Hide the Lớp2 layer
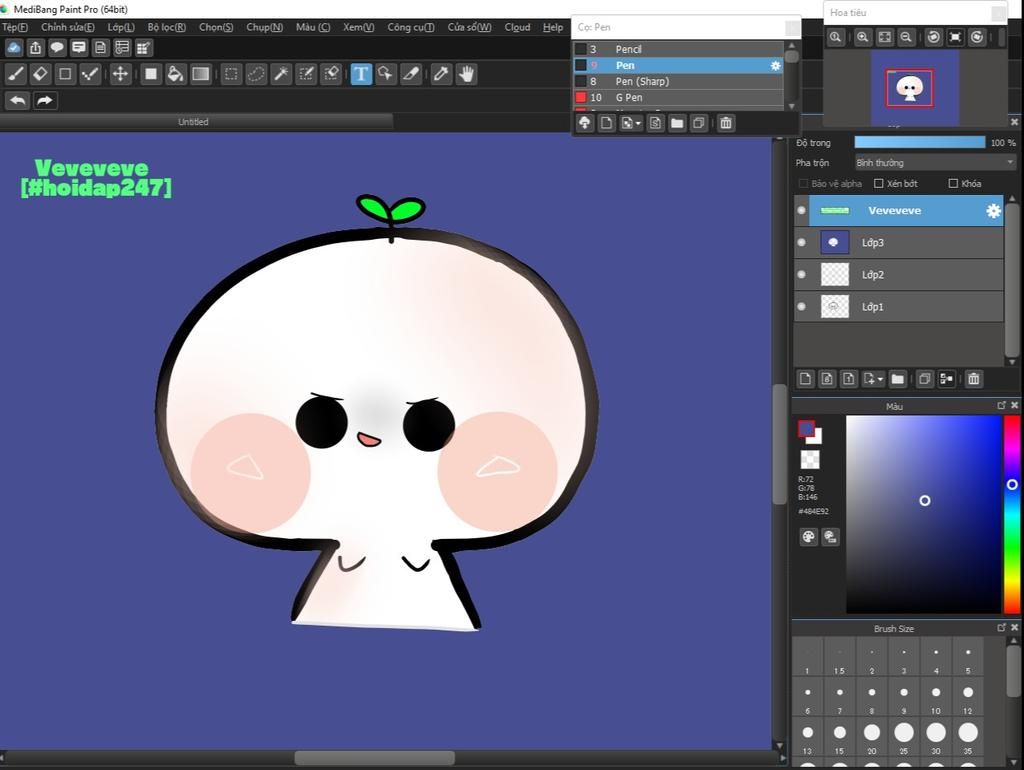1024x770 pixels. tap(801, 274)
